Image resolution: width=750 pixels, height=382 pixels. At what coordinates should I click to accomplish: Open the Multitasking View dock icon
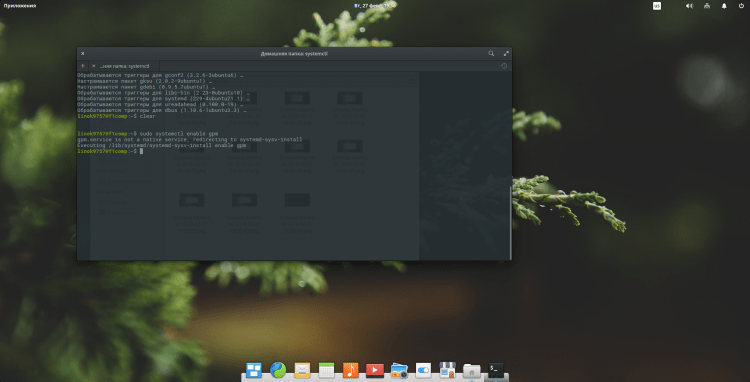(254, 370)
